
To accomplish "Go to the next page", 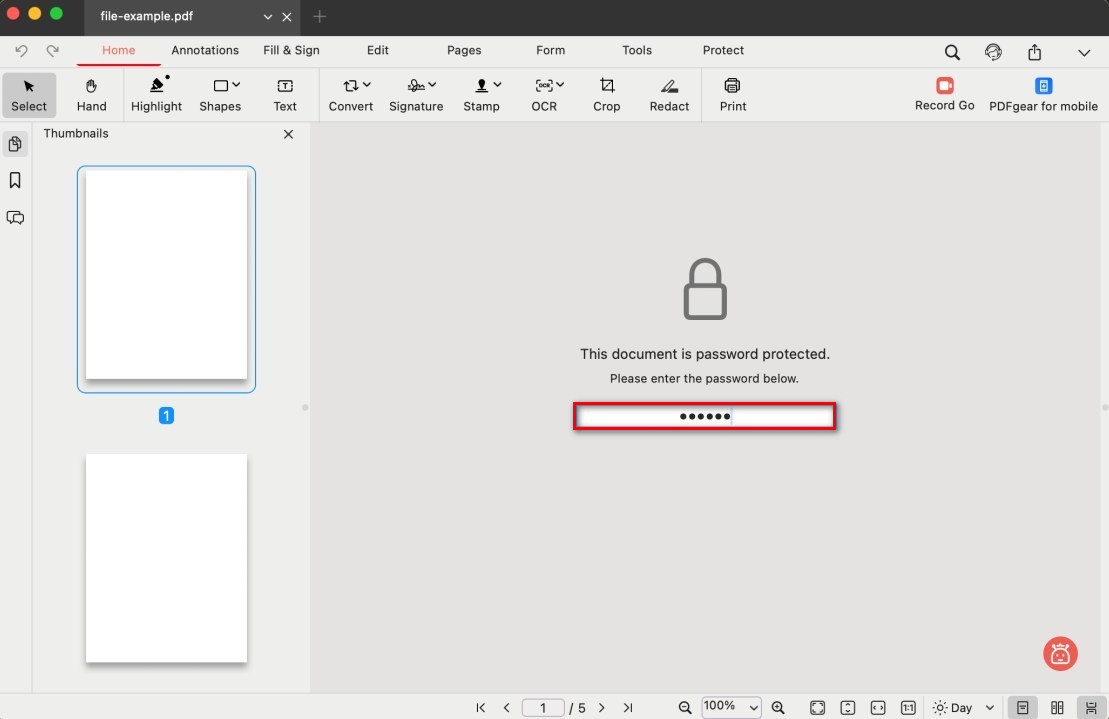I will 601,707.
